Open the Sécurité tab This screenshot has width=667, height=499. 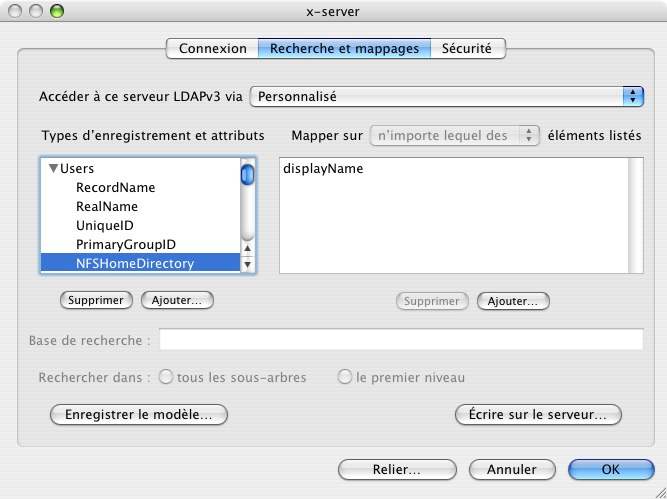468,48
